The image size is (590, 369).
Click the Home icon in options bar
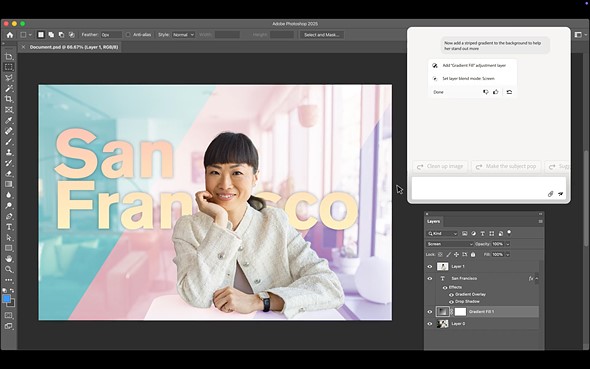10,35
